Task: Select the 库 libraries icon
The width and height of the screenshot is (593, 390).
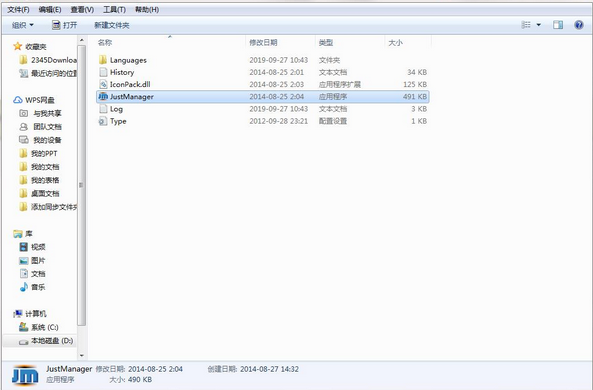Action: coord(18,234)
